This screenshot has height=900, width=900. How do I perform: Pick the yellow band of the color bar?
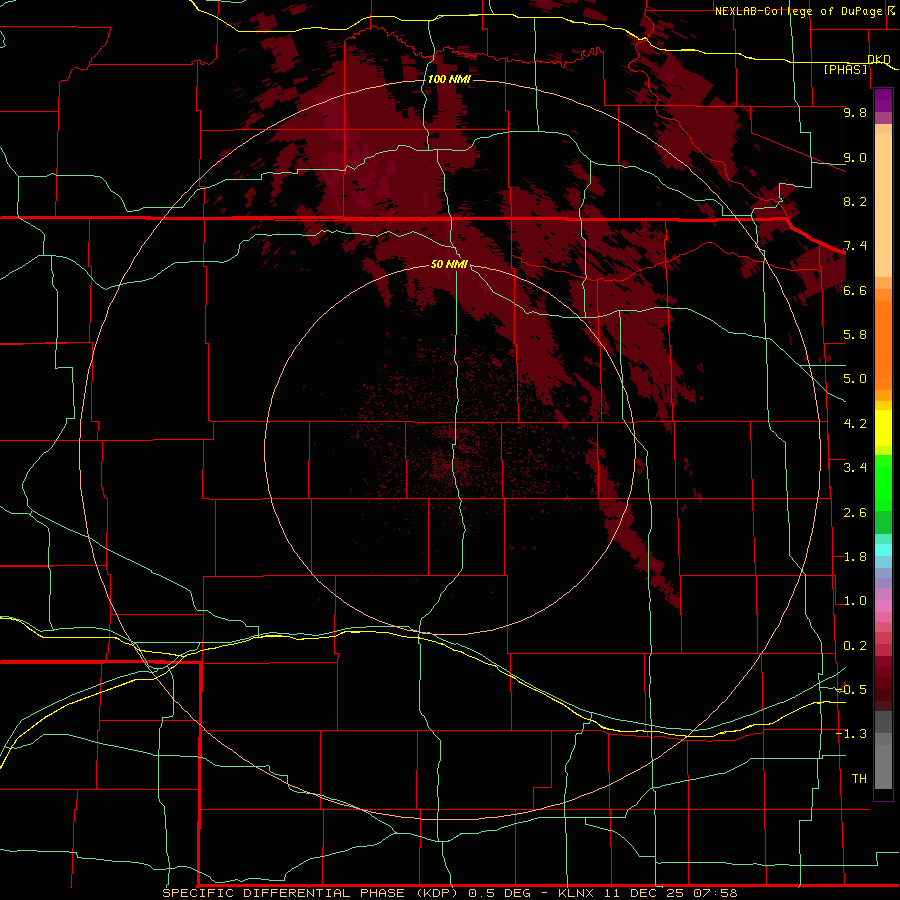[883, 428]
